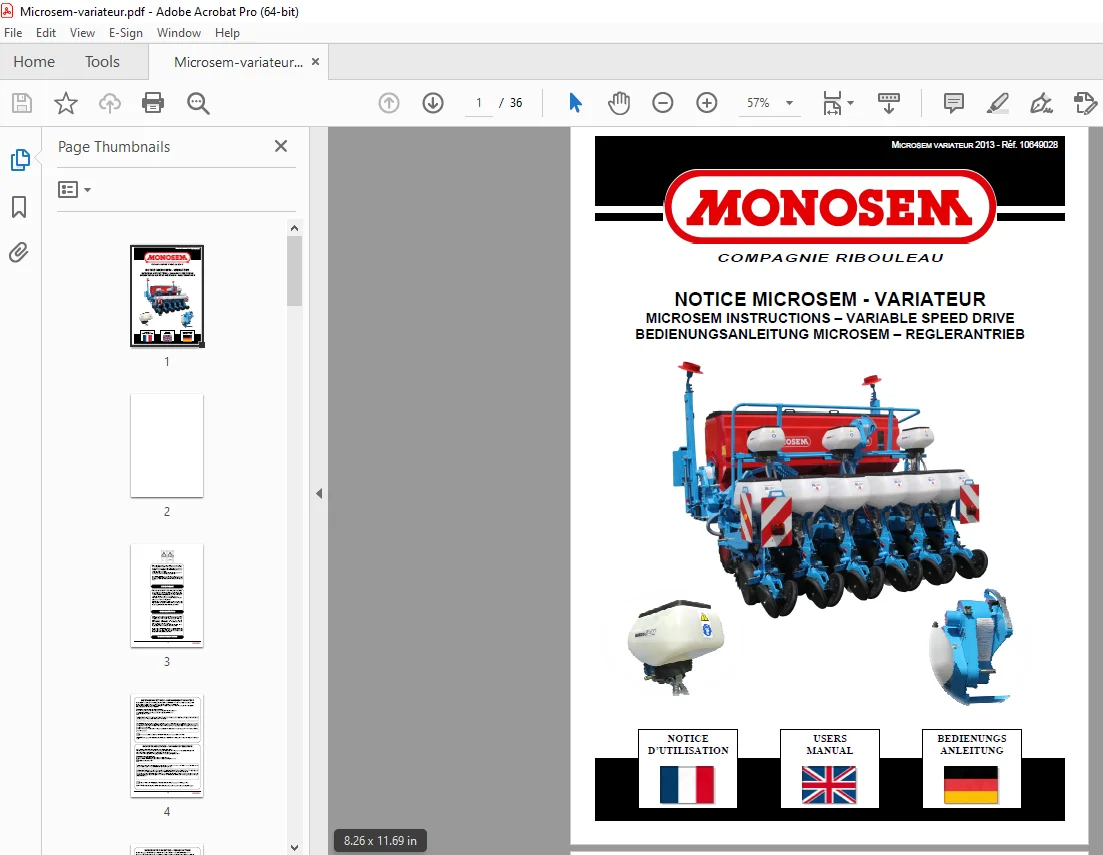The width and height of the screenshot is (1103, 855).
Task: Open the View menu
Action: 82,33
